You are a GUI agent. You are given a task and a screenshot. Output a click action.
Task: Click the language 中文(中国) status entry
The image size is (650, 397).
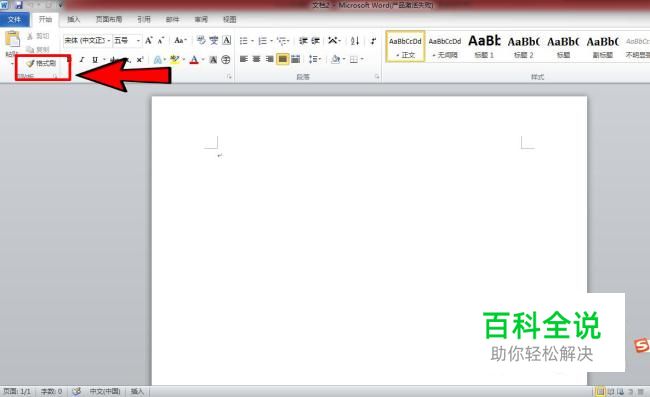tap(105, 391)
